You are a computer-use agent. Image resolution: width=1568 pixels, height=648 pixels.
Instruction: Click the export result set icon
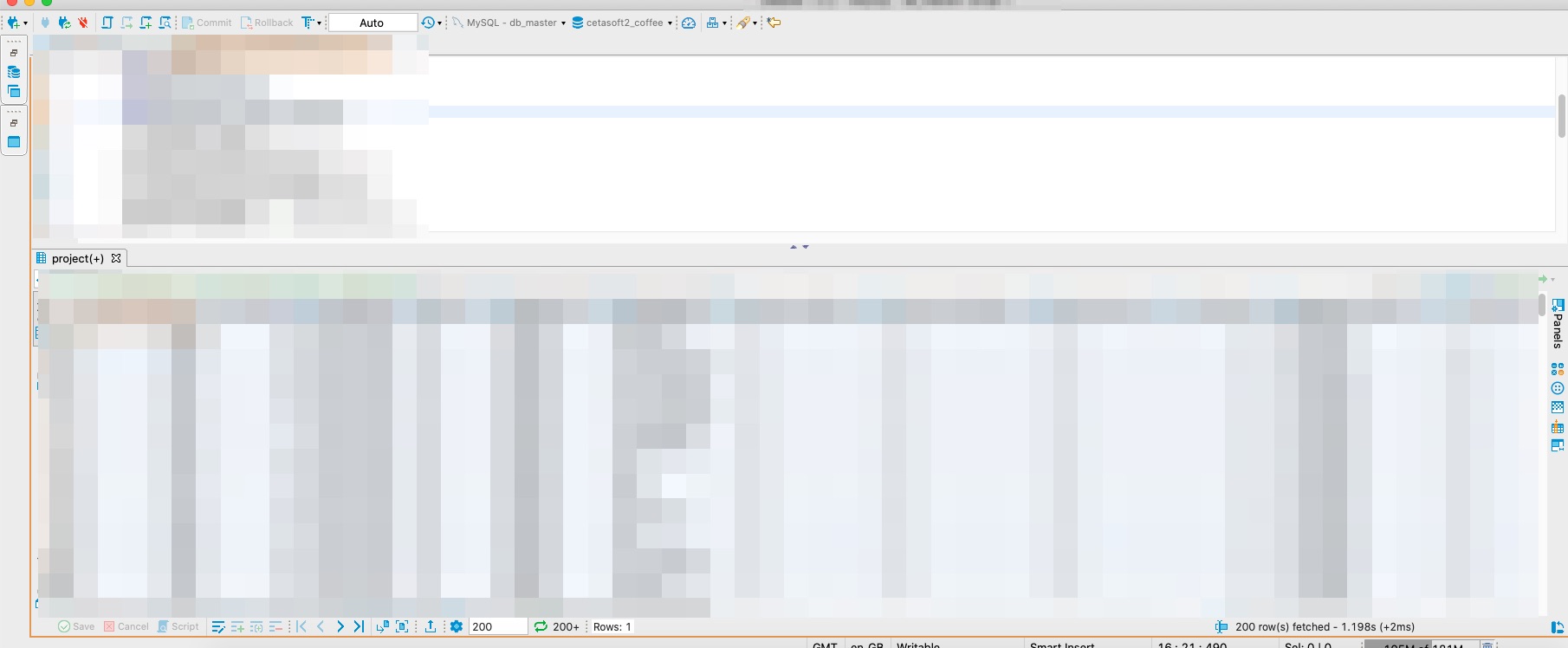[x=431, y=626]
